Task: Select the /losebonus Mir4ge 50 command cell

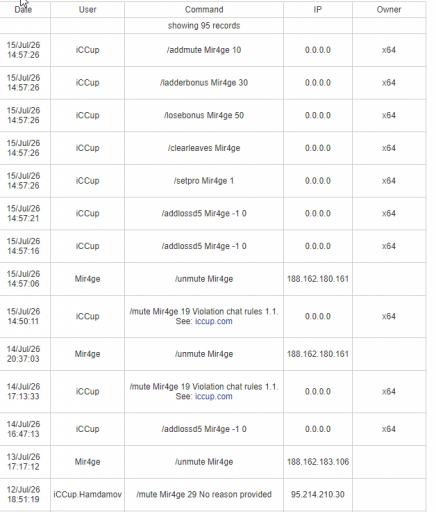Action: (204, 115)
